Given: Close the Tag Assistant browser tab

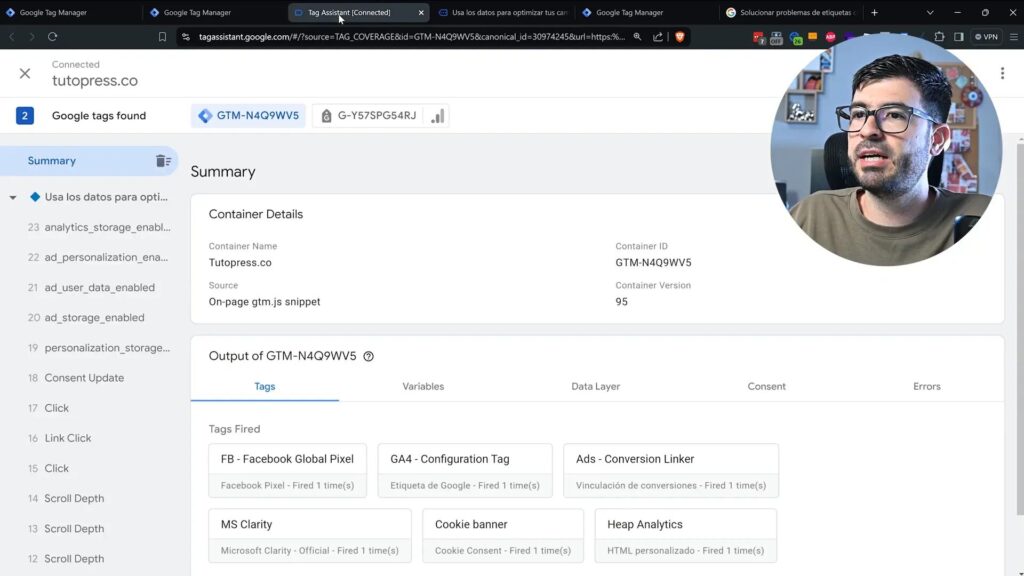Looking at the screenshot, I should 421,12.
